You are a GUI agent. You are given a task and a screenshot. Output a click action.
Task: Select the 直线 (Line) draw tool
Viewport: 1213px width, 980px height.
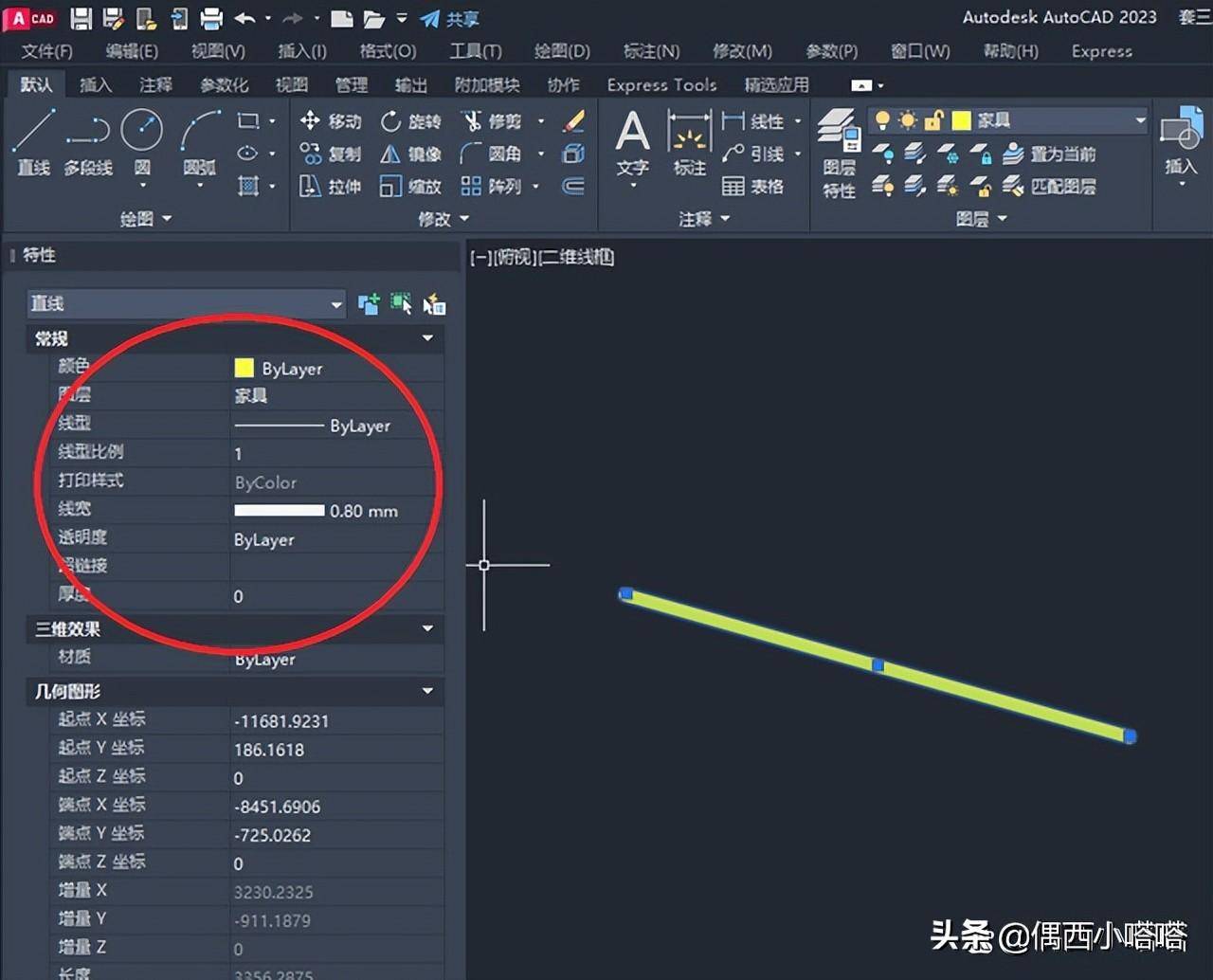click(34, 142)
